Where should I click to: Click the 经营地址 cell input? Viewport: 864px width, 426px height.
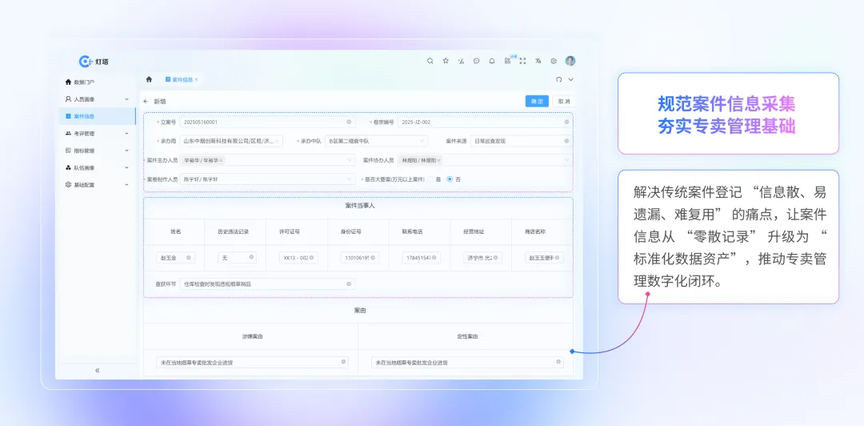pyautogui.click(x=483, y=257)
